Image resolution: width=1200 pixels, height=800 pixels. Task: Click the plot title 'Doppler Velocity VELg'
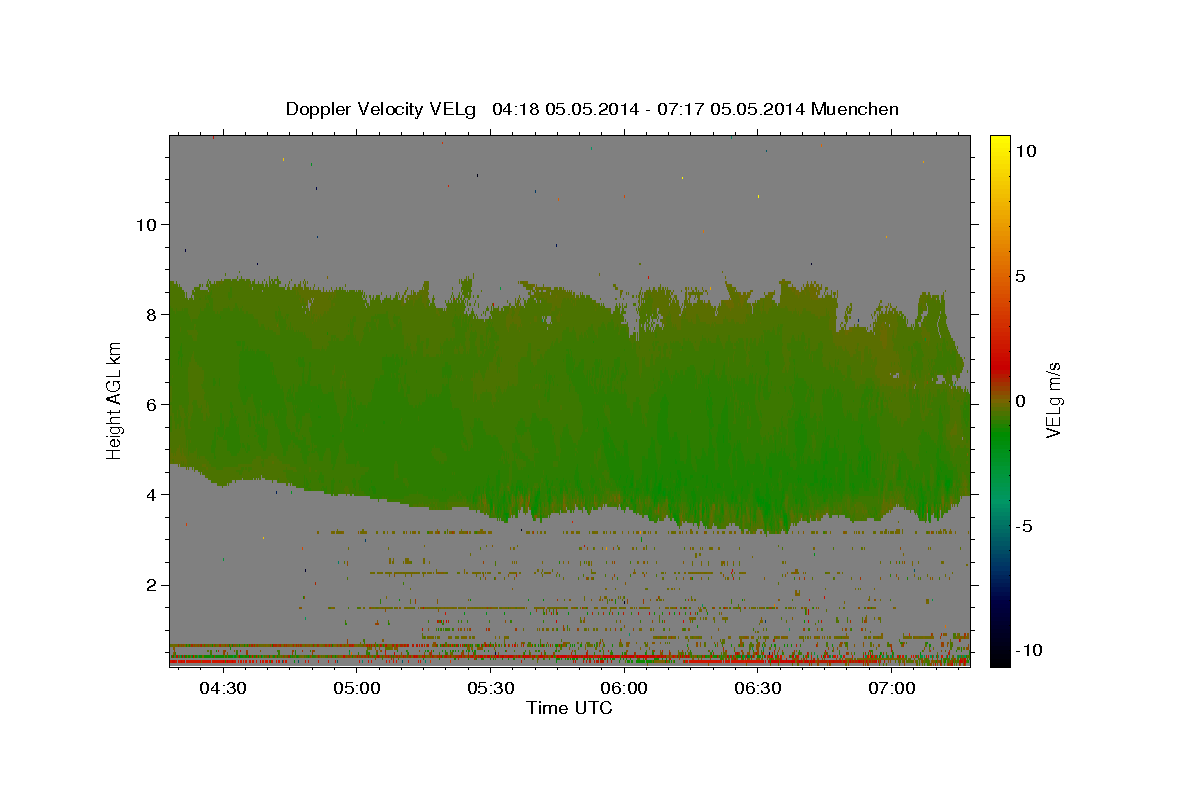[x=382, y=109]
